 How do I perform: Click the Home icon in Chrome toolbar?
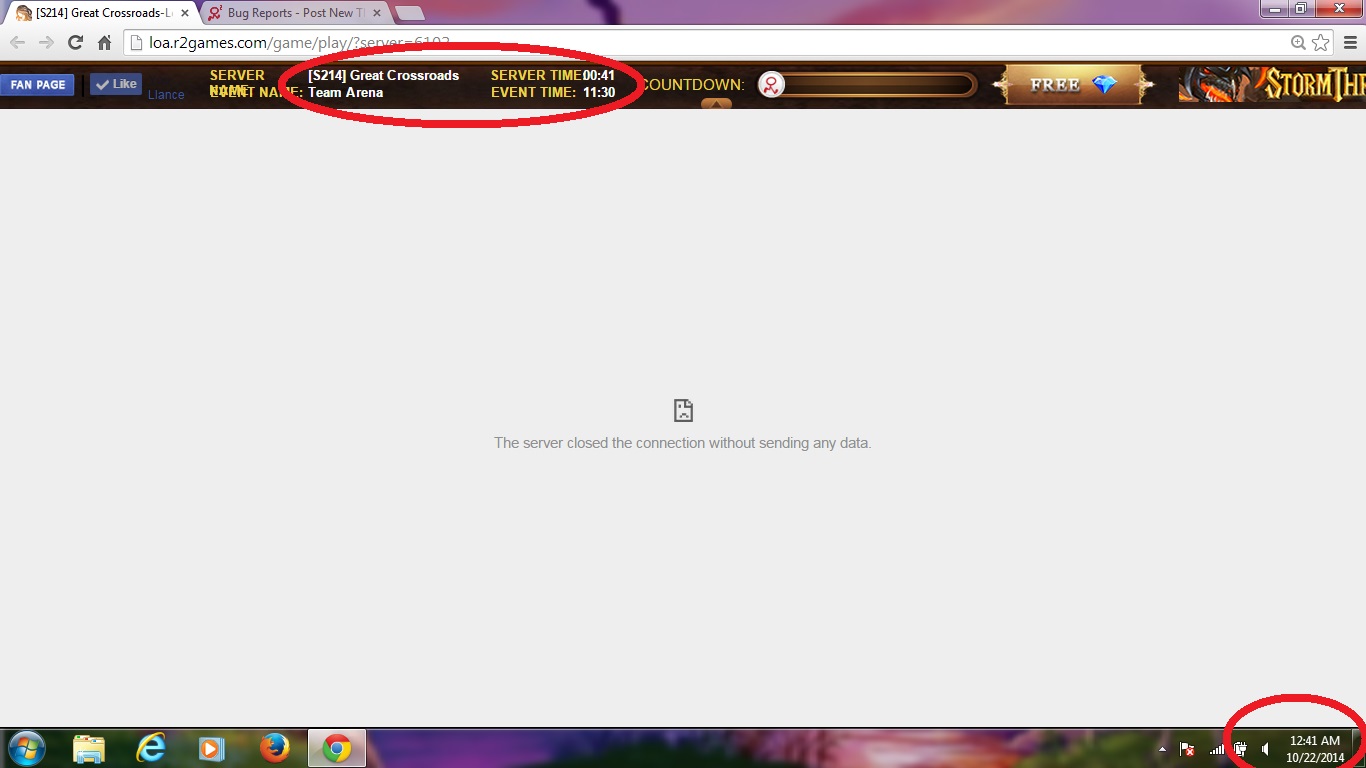point(104,42)
